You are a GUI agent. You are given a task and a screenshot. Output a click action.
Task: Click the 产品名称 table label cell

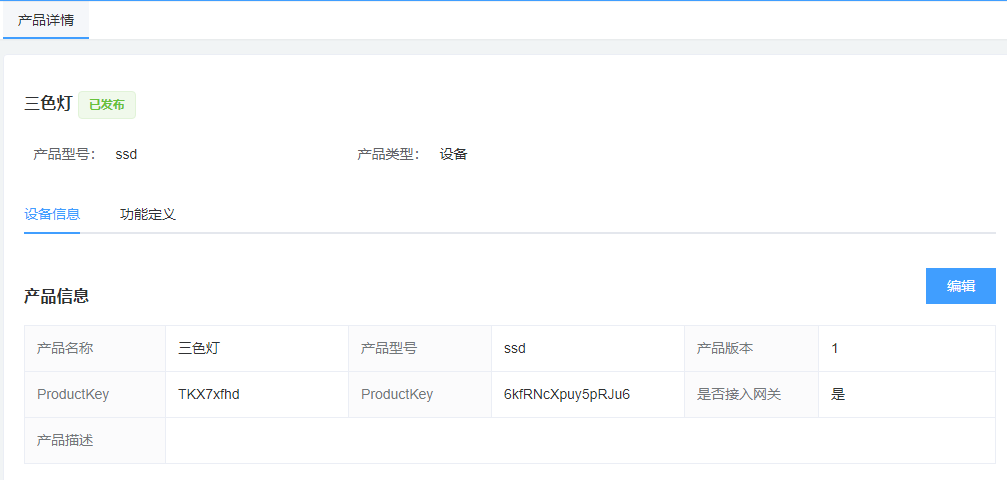click(65, 348)
